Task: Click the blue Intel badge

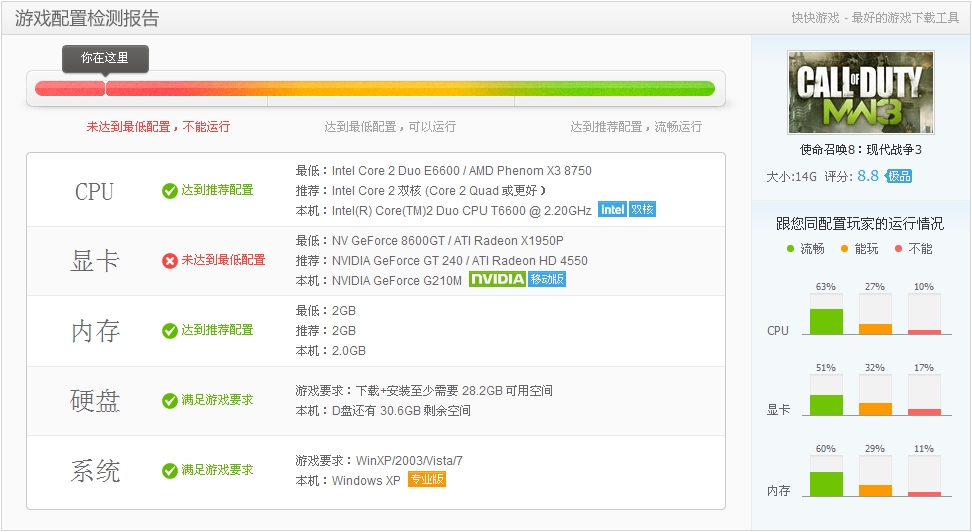Action: [x=612, y=210]
